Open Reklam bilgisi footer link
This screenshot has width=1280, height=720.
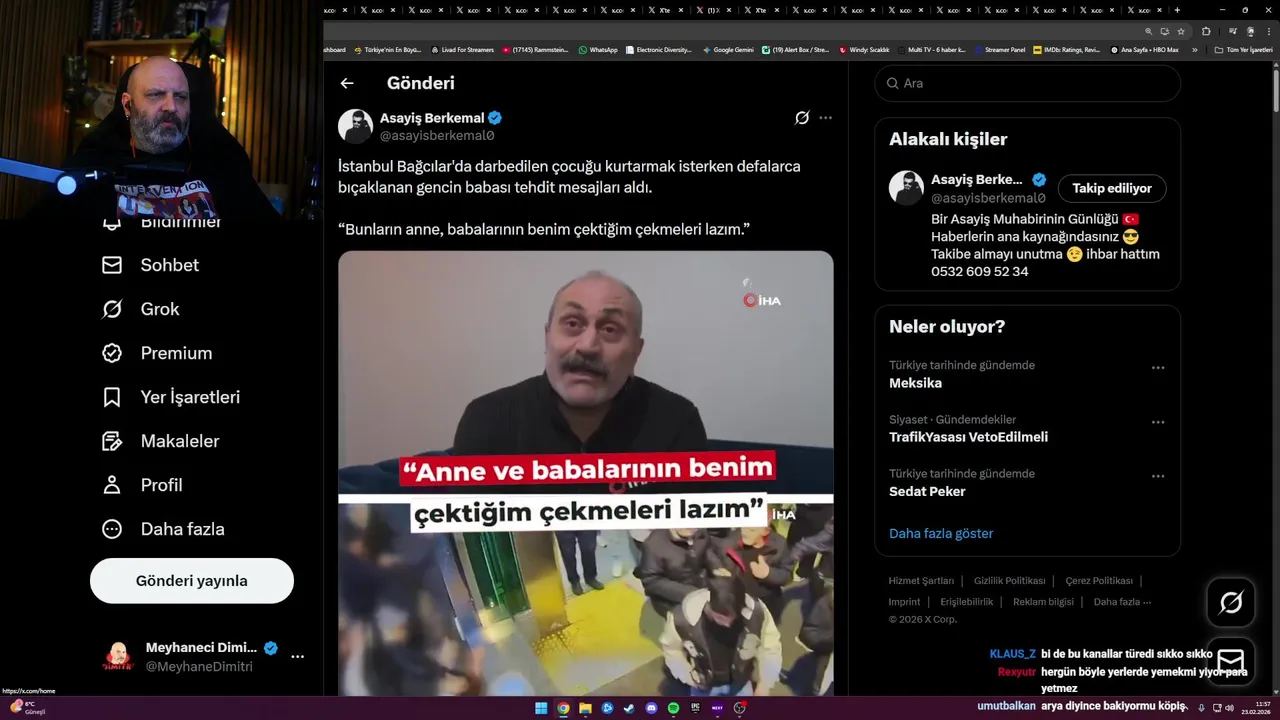point(1043,602)
